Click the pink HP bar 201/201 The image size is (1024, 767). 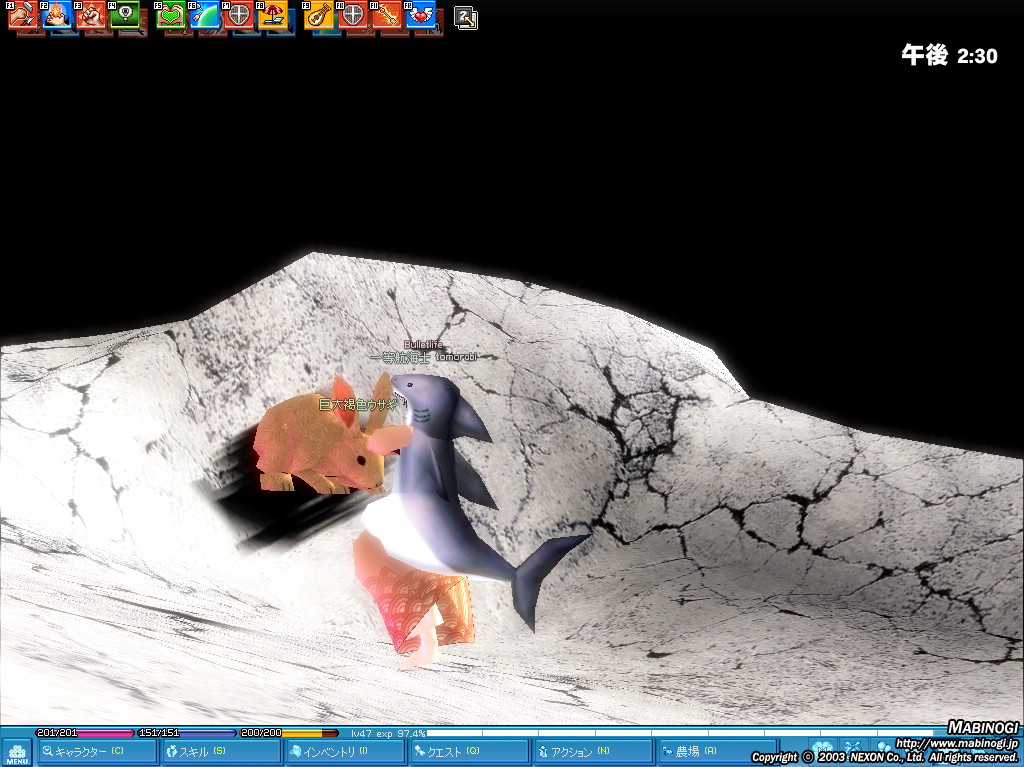[83, 733]
